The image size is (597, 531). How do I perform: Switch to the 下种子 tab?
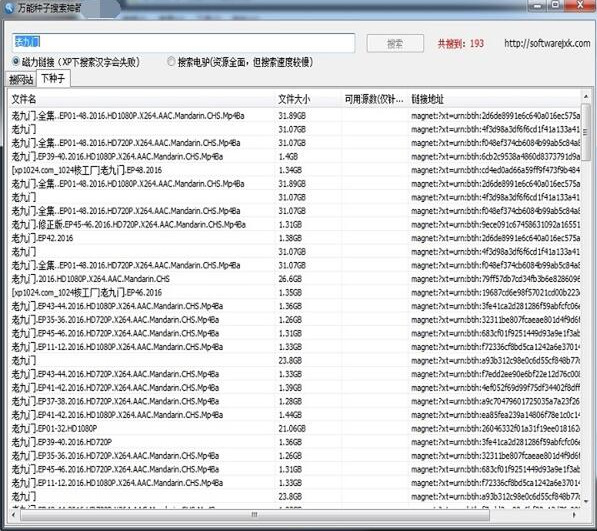click(x=53, y=78)
